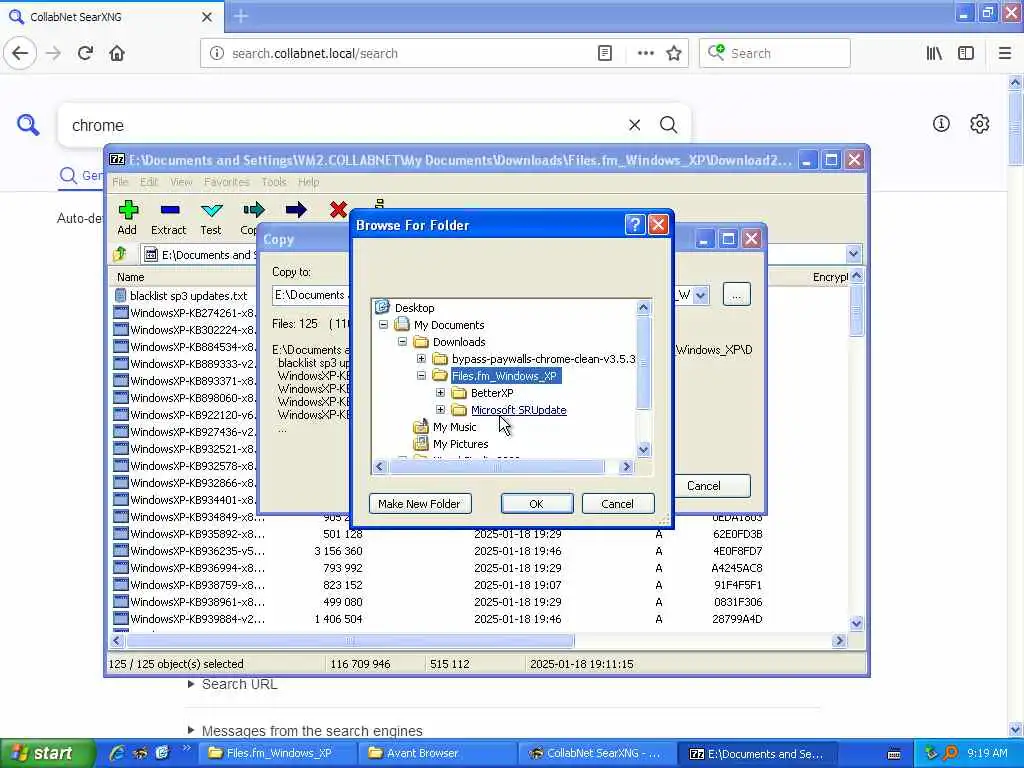
Task: Click the browser Home icon
Action: tap(117, 53)
